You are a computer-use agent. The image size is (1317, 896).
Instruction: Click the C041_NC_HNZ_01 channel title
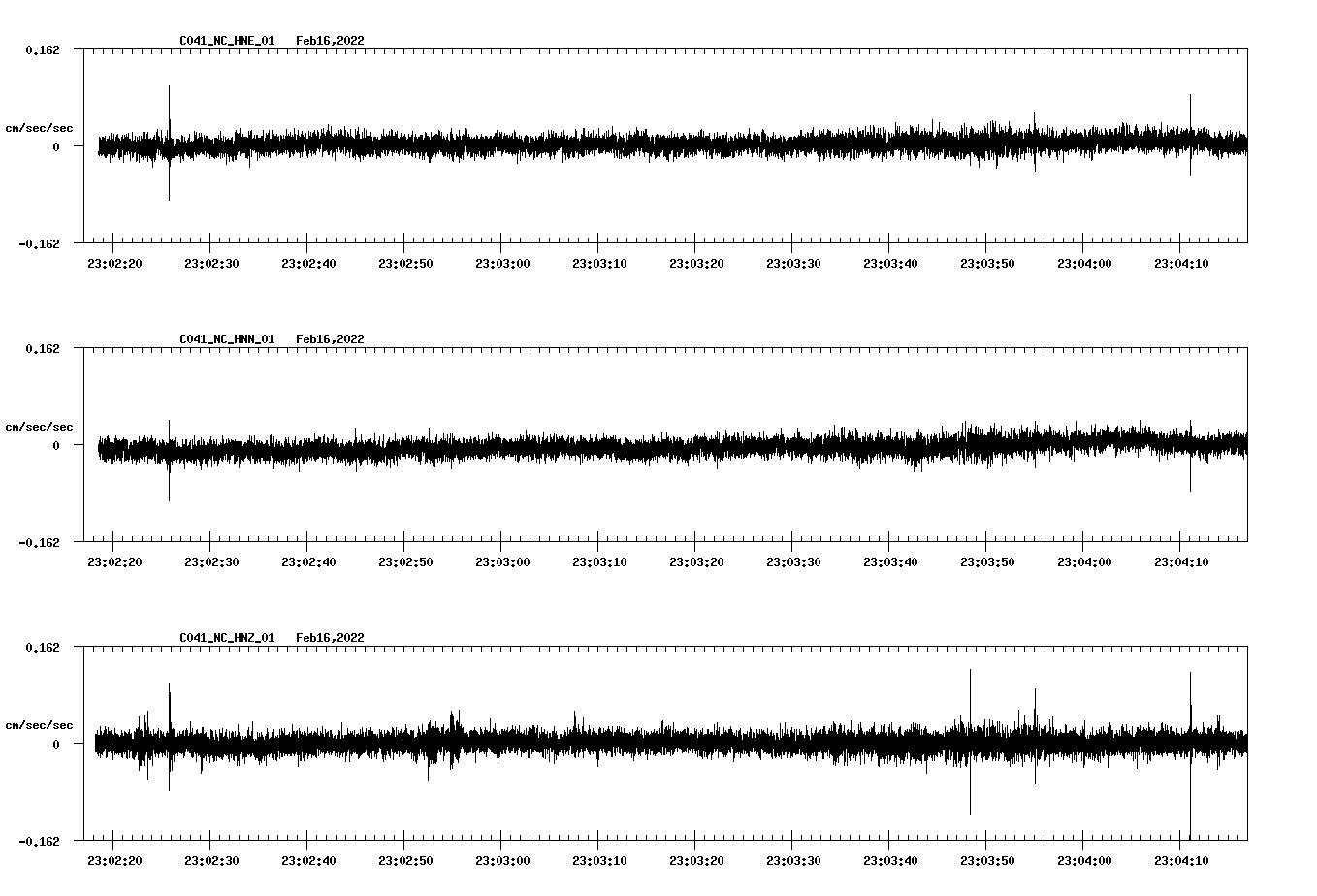pos(227,638)
